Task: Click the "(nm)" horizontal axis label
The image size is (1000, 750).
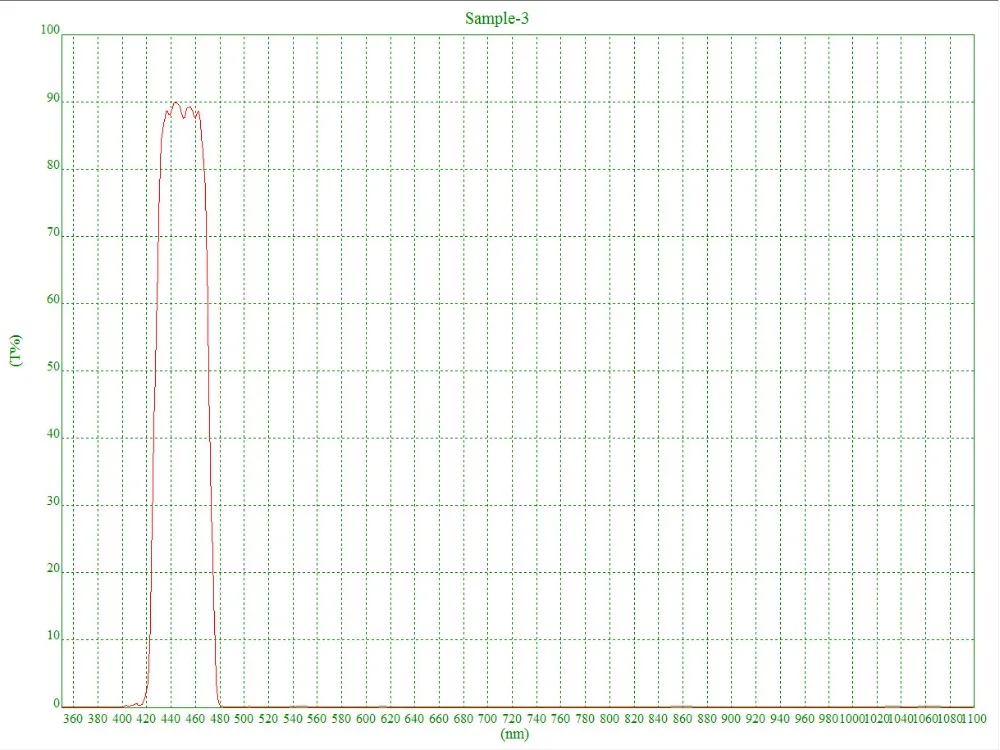Action: coord(515,734)
